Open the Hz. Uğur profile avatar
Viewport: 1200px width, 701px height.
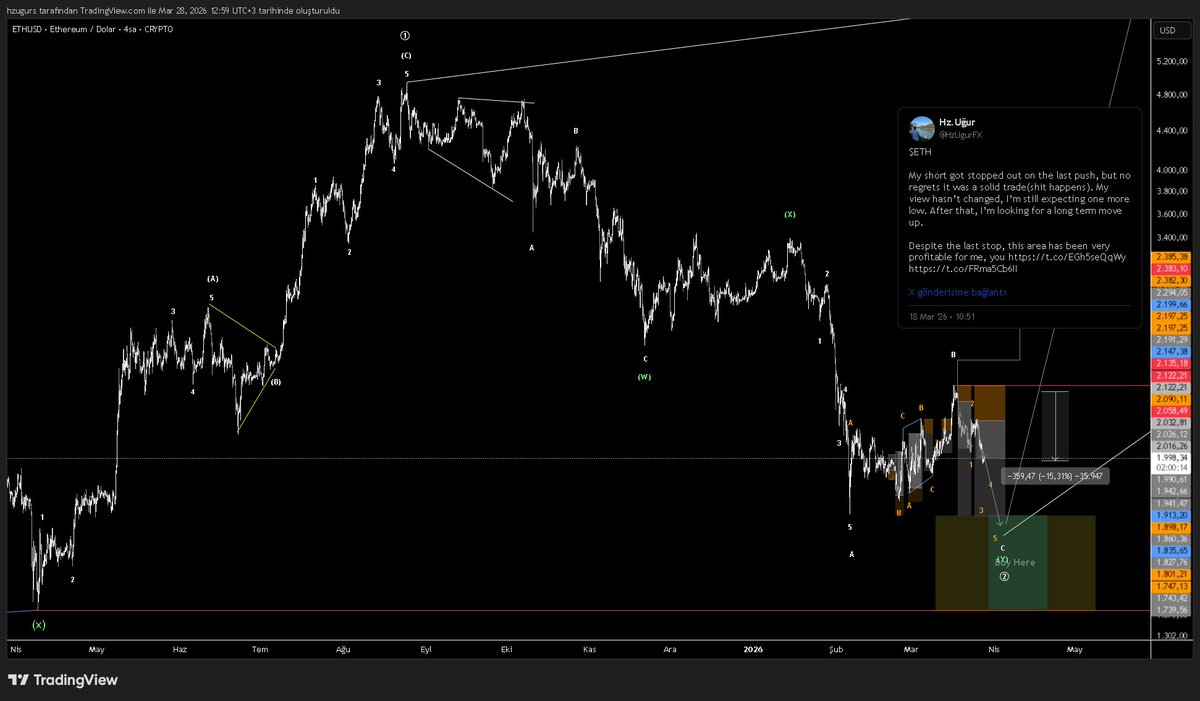click(921, 128)
